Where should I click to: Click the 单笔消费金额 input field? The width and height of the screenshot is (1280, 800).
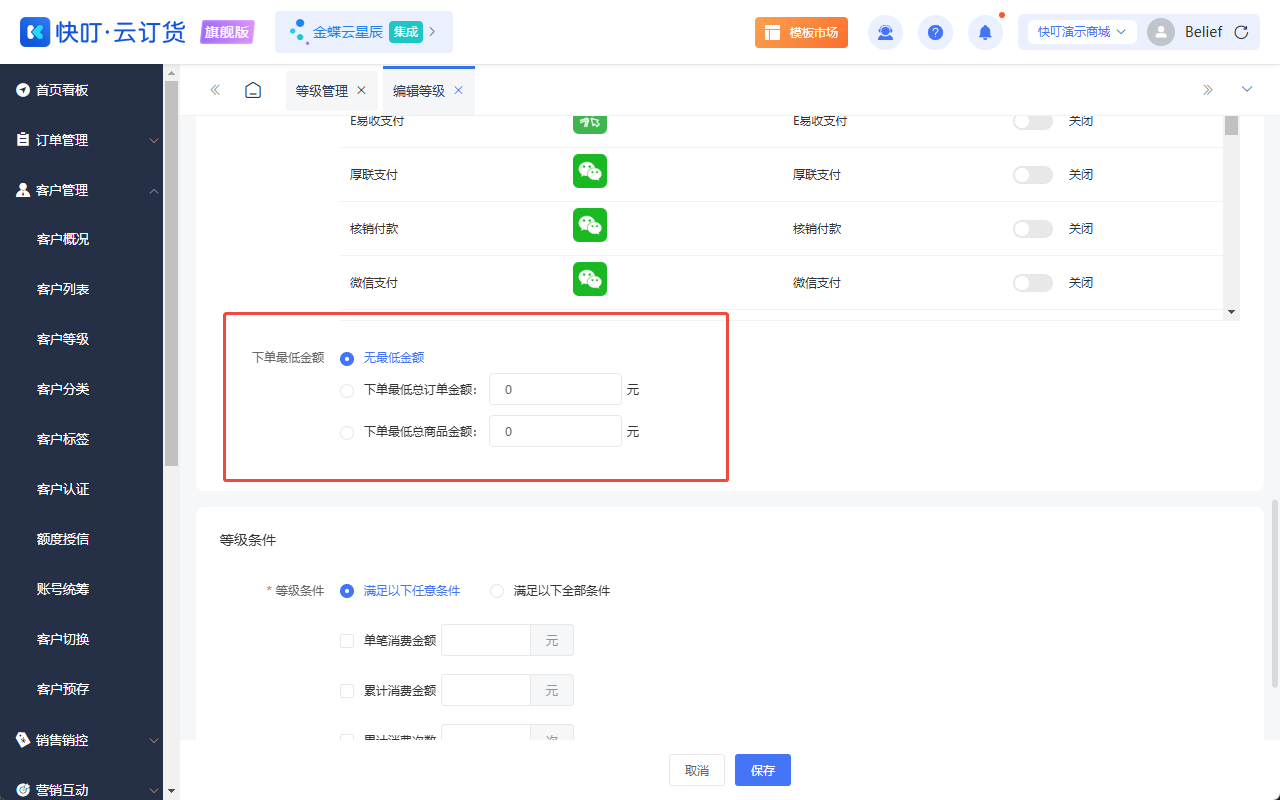point(486,641)
